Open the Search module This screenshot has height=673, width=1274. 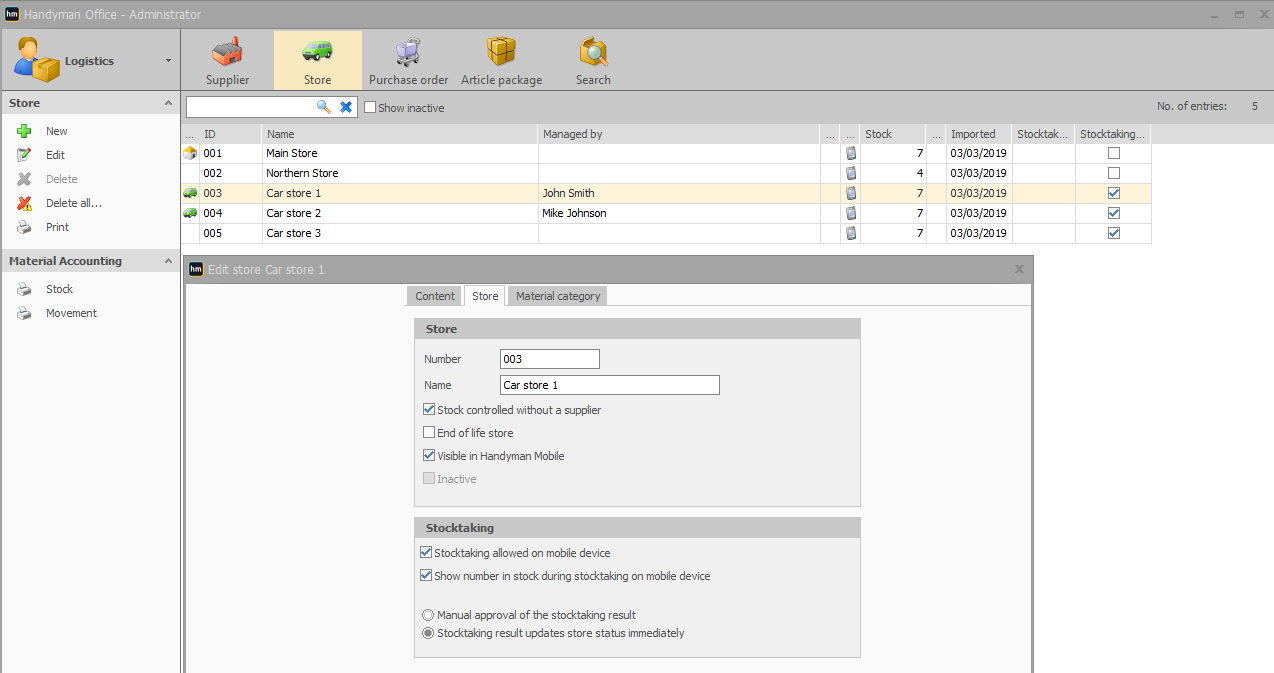tap(593, 60)
